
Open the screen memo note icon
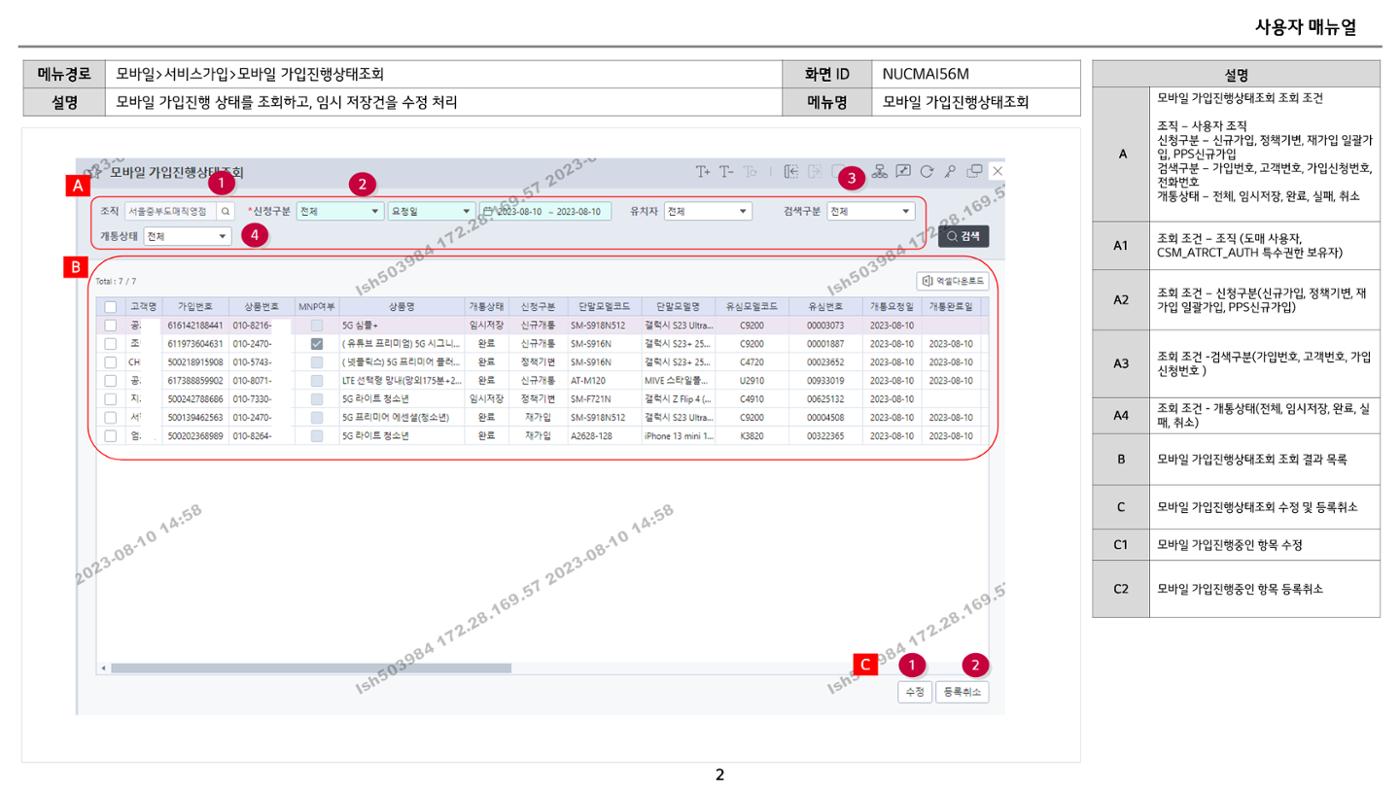[903, 171]
